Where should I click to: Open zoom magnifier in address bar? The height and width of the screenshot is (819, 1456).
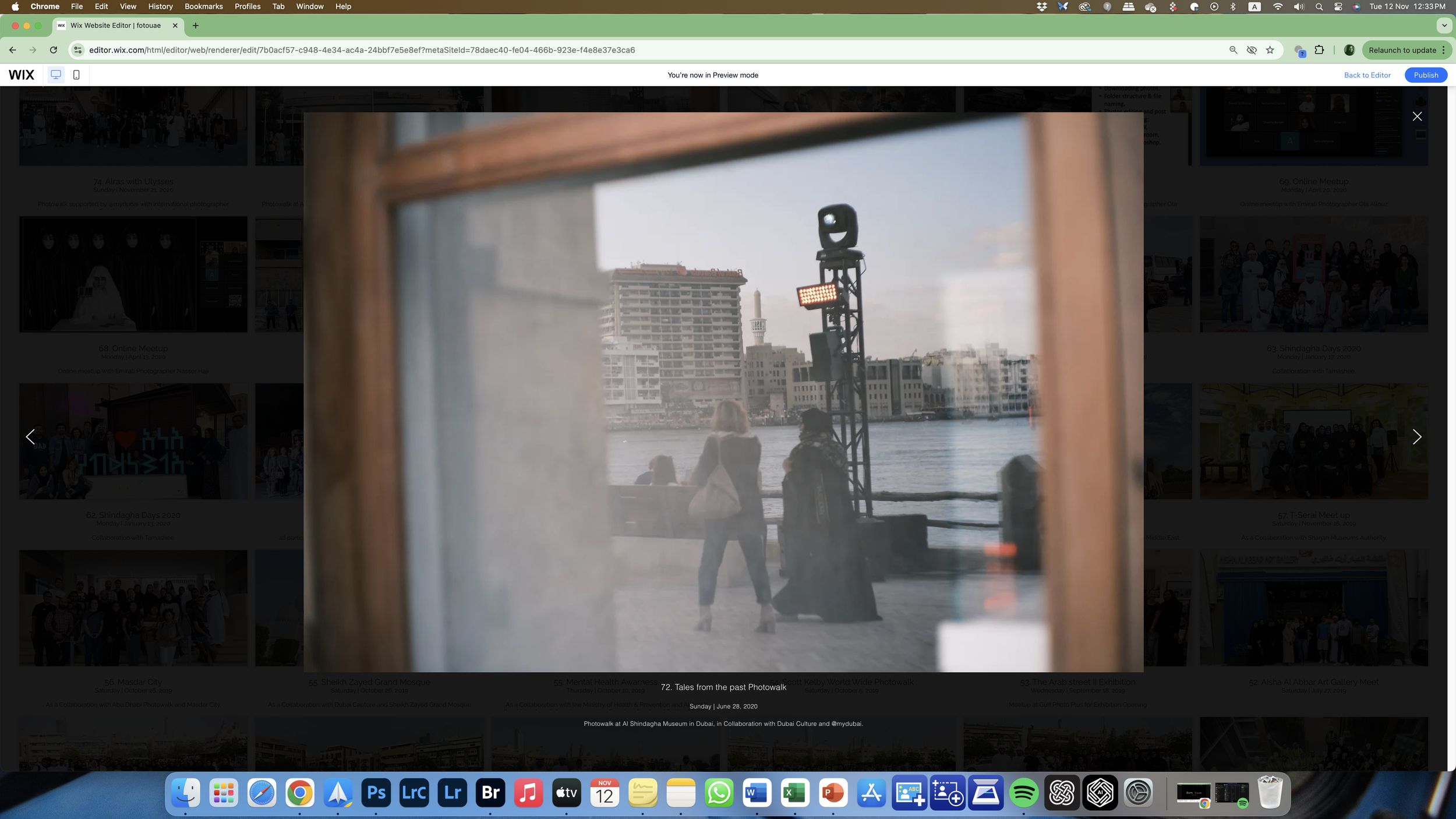click(1233, 50)
